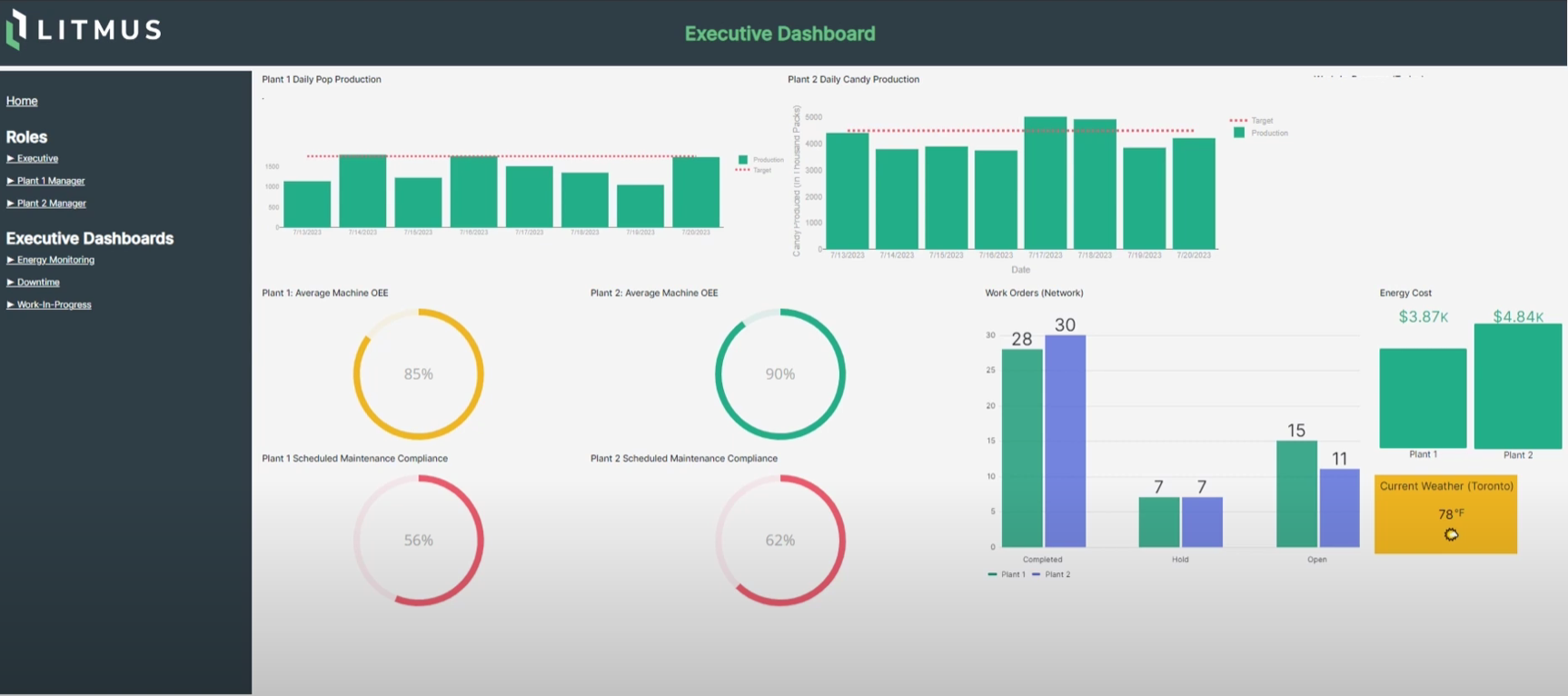Select Plant 1 Completed bar showing 28

[1021, 447]
